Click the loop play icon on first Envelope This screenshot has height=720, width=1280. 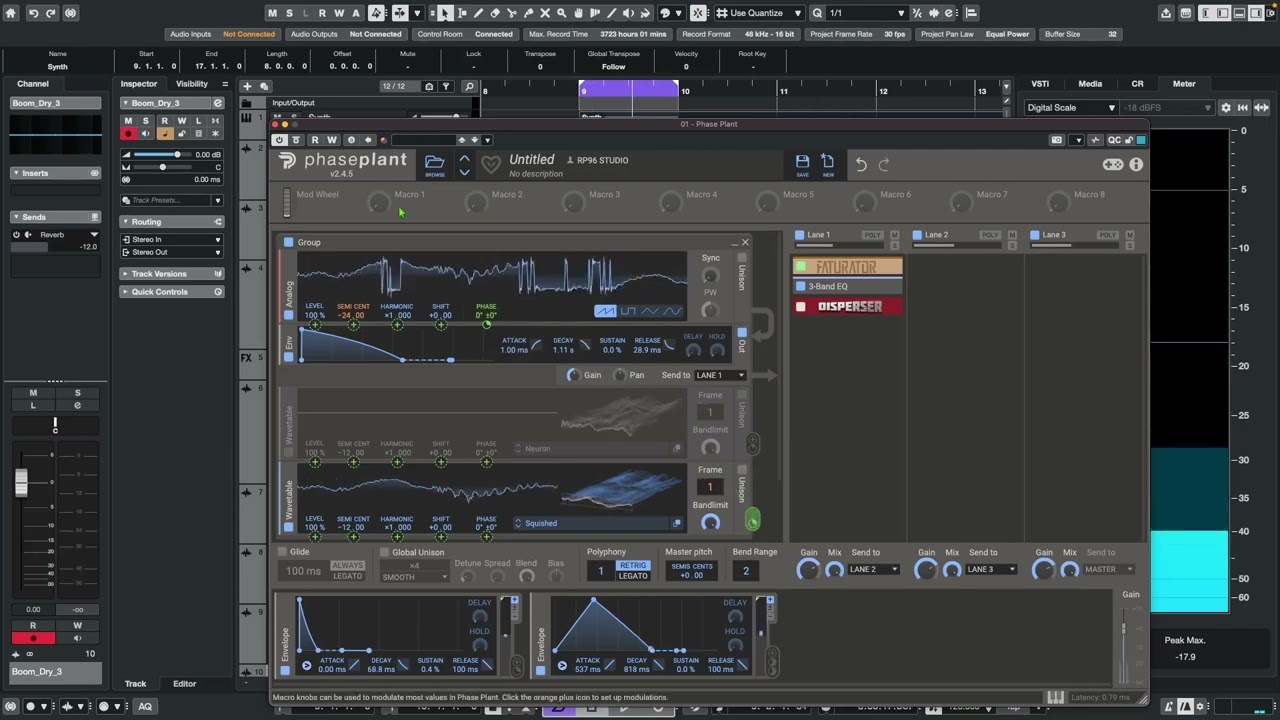(307, 666)
